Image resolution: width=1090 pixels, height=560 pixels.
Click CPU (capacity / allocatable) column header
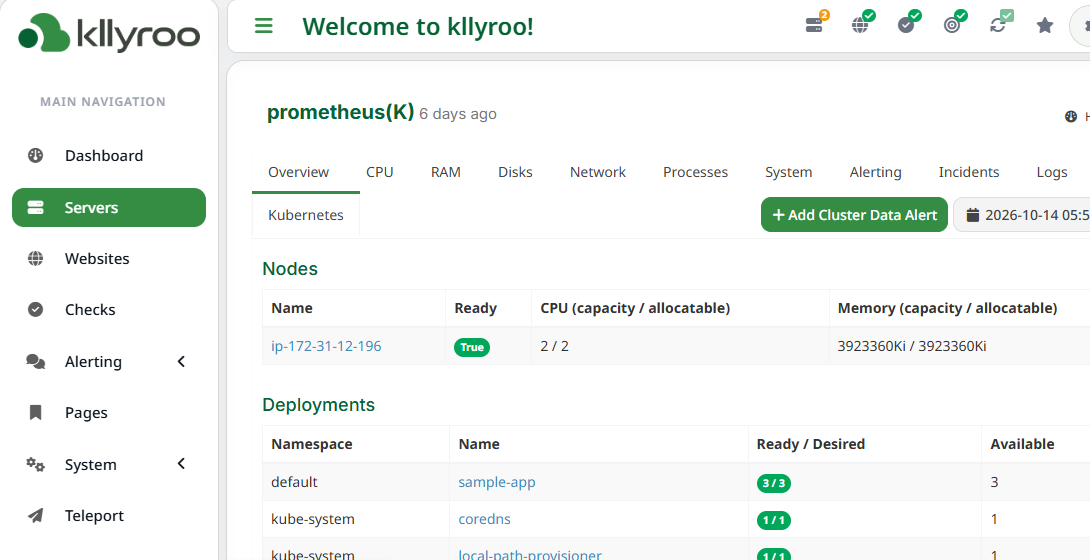[x=635, y=308]
